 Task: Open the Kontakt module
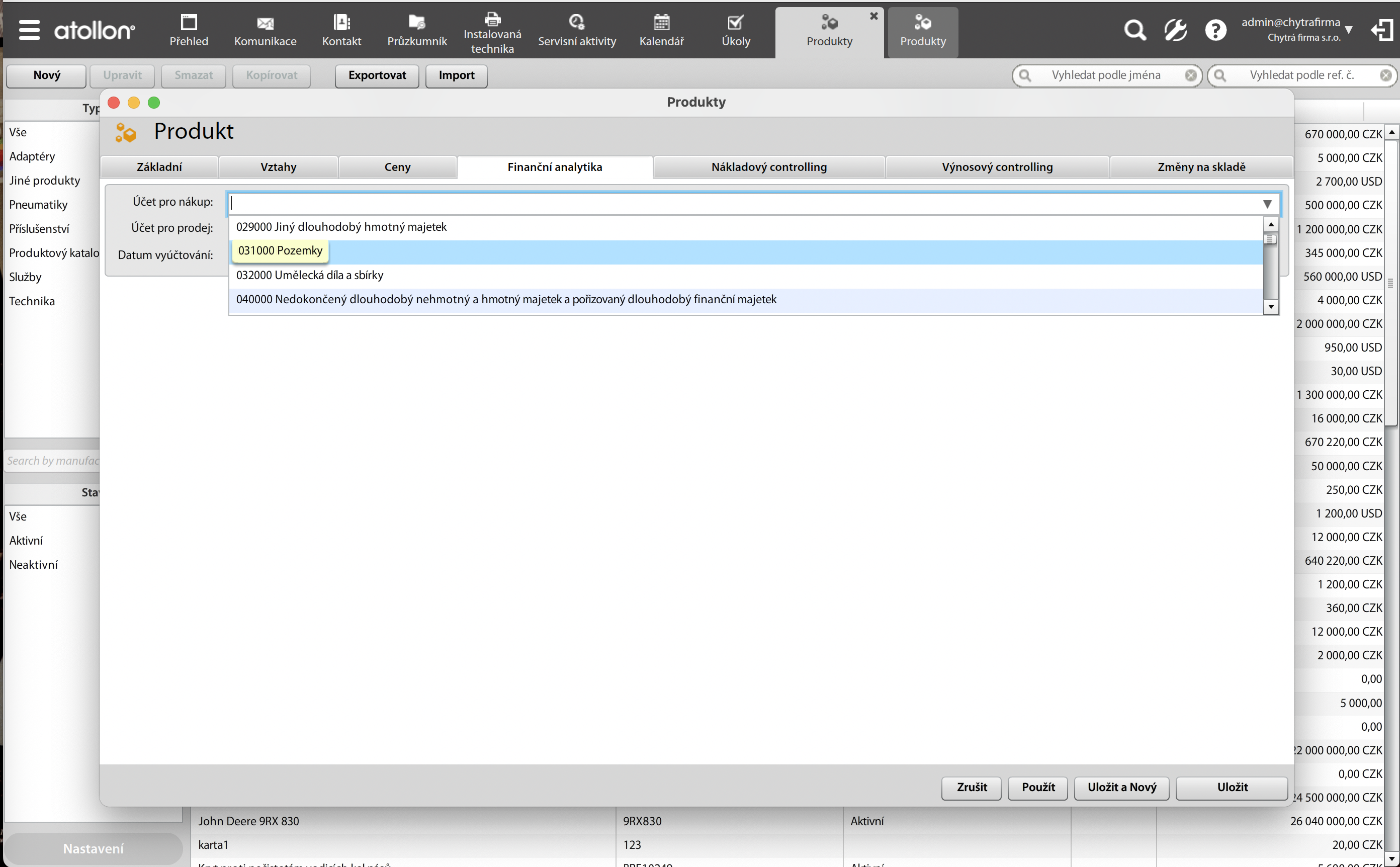click(x=341, y=30)
